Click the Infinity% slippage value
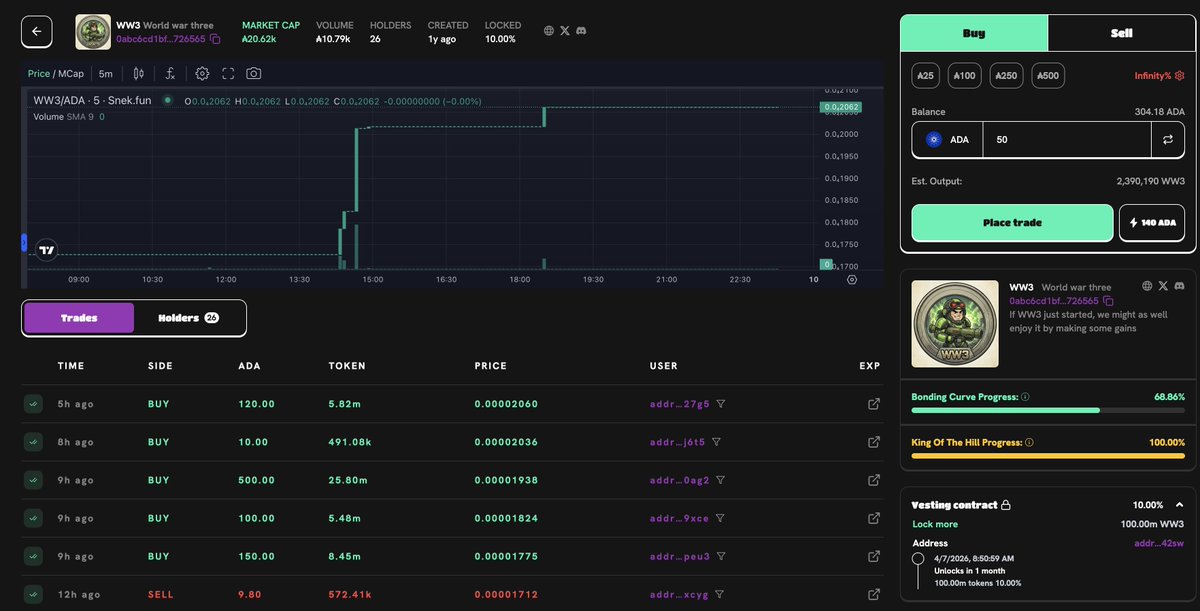 tap(1153, 76)
